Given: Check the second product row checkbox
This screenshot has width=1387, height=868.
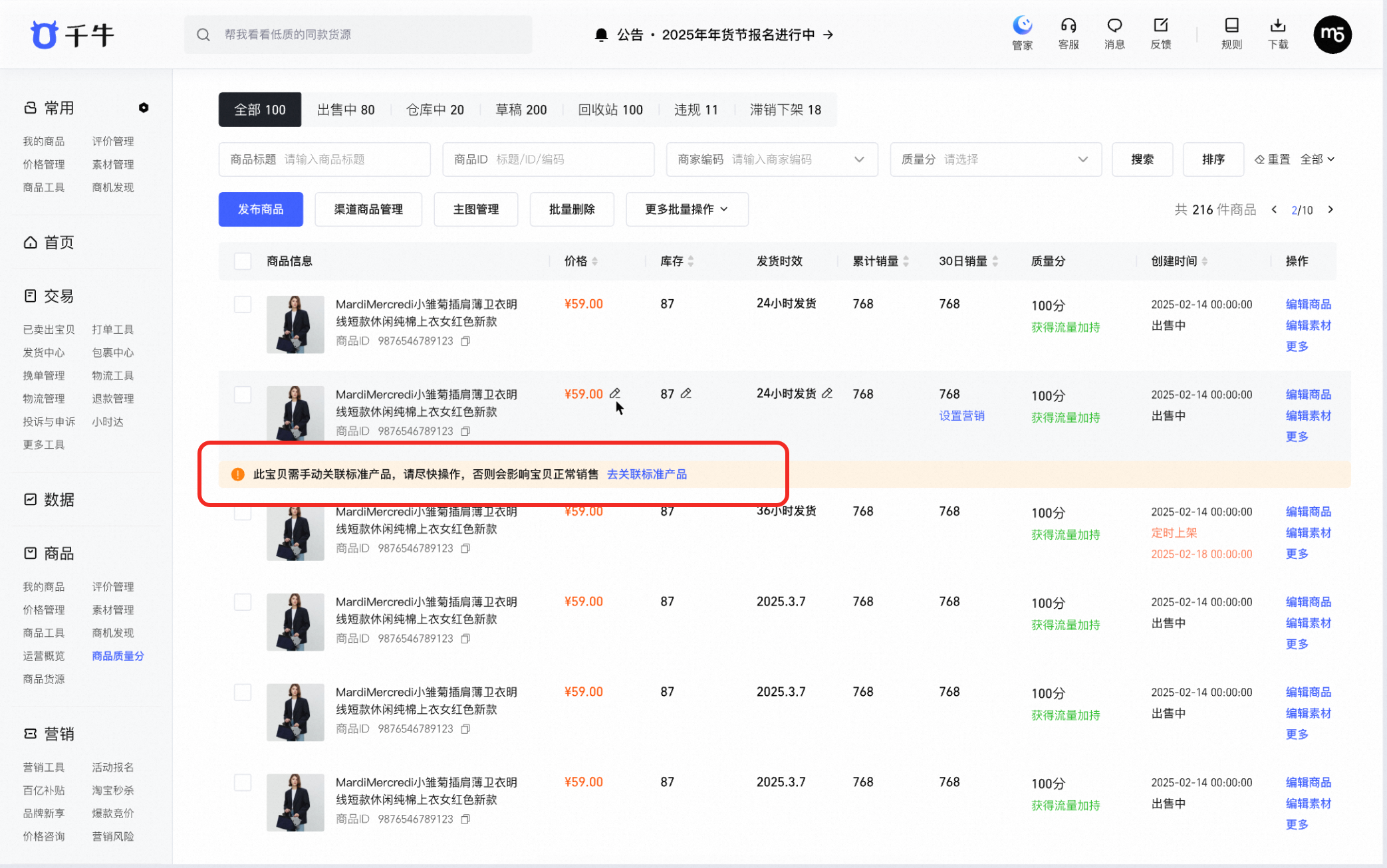Looking at the screenshot, I should coord(243,395).
